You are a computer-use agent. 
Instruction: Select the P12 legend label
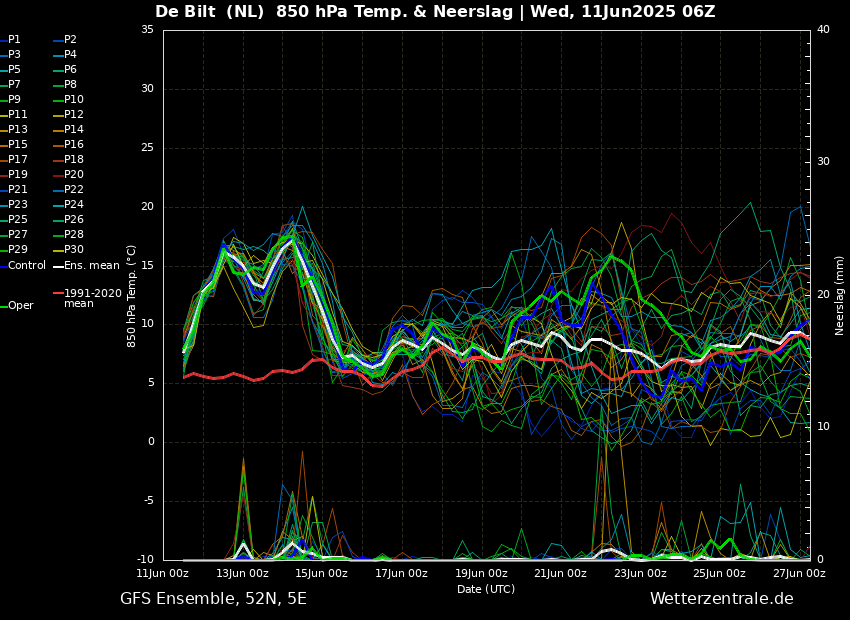coord(74,114)
